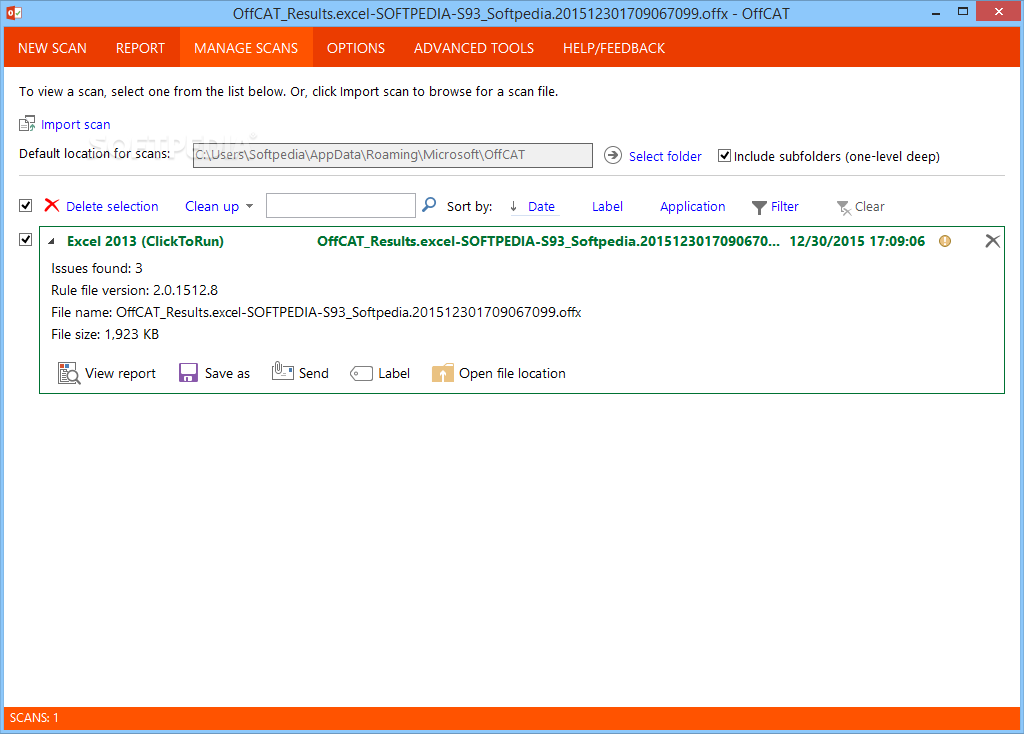Click the File name: OffCAT_Results line

coord(316,312)
